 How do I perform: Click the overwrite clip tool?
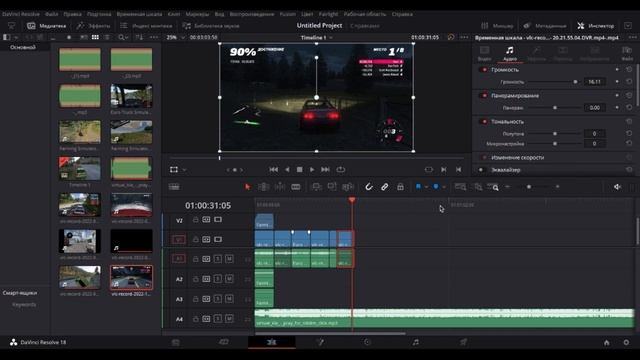tap(332, 187)
